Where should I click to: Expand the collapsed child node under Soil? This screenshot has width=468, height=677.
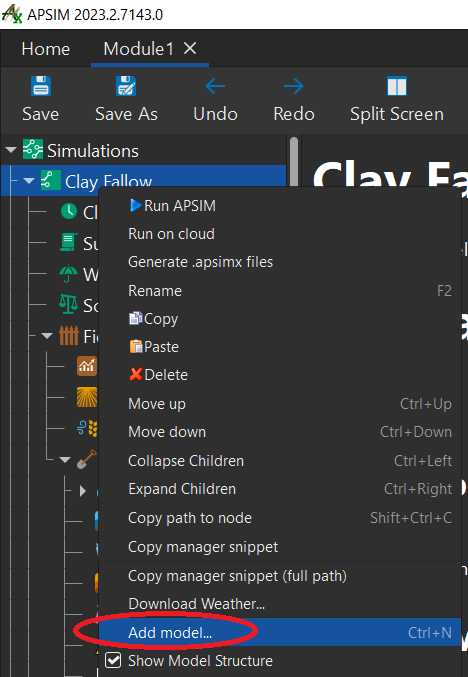[x=82, y=491]
